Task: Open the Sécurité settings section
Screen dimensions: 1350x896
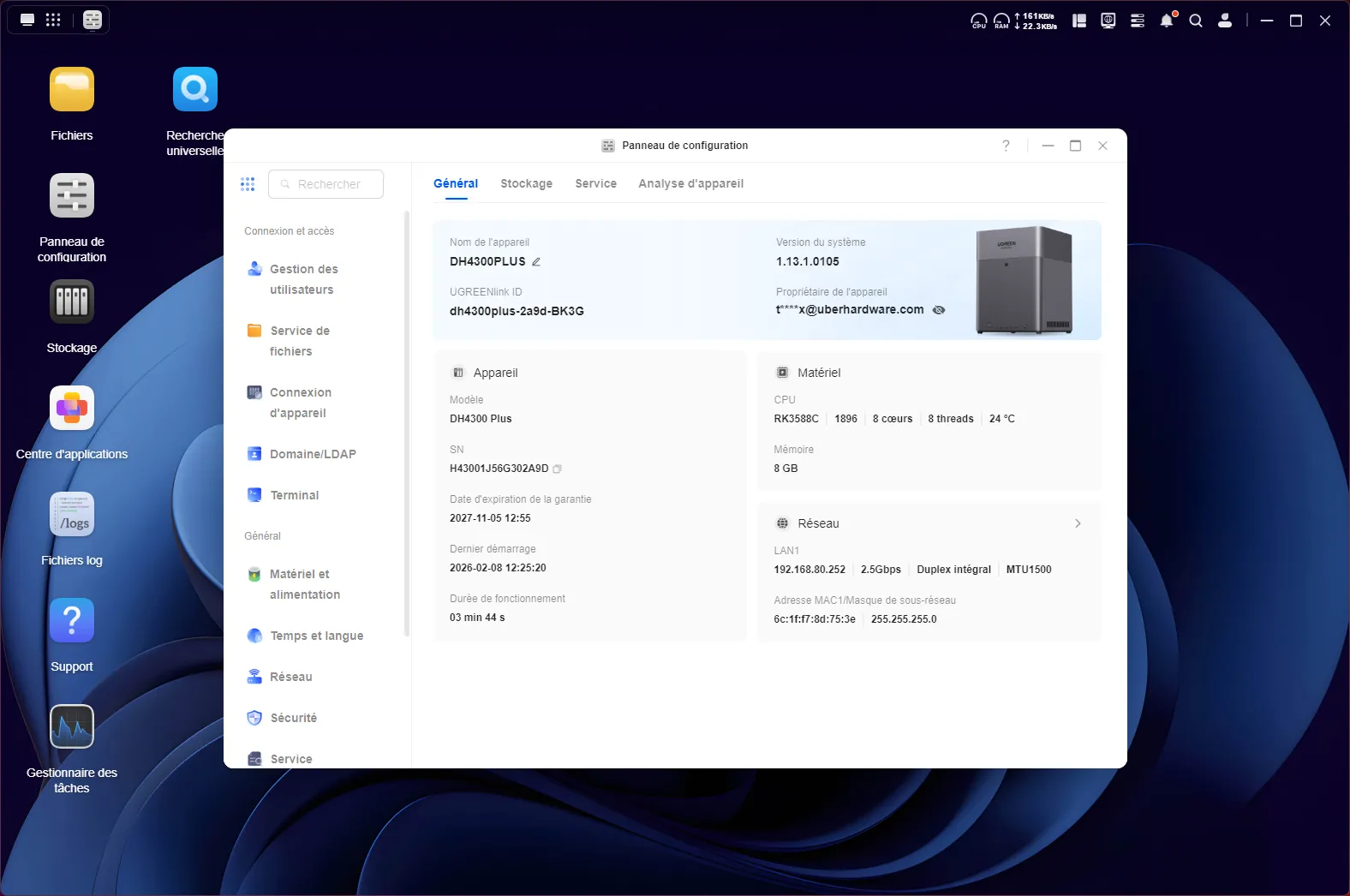Action: [293, 718]
